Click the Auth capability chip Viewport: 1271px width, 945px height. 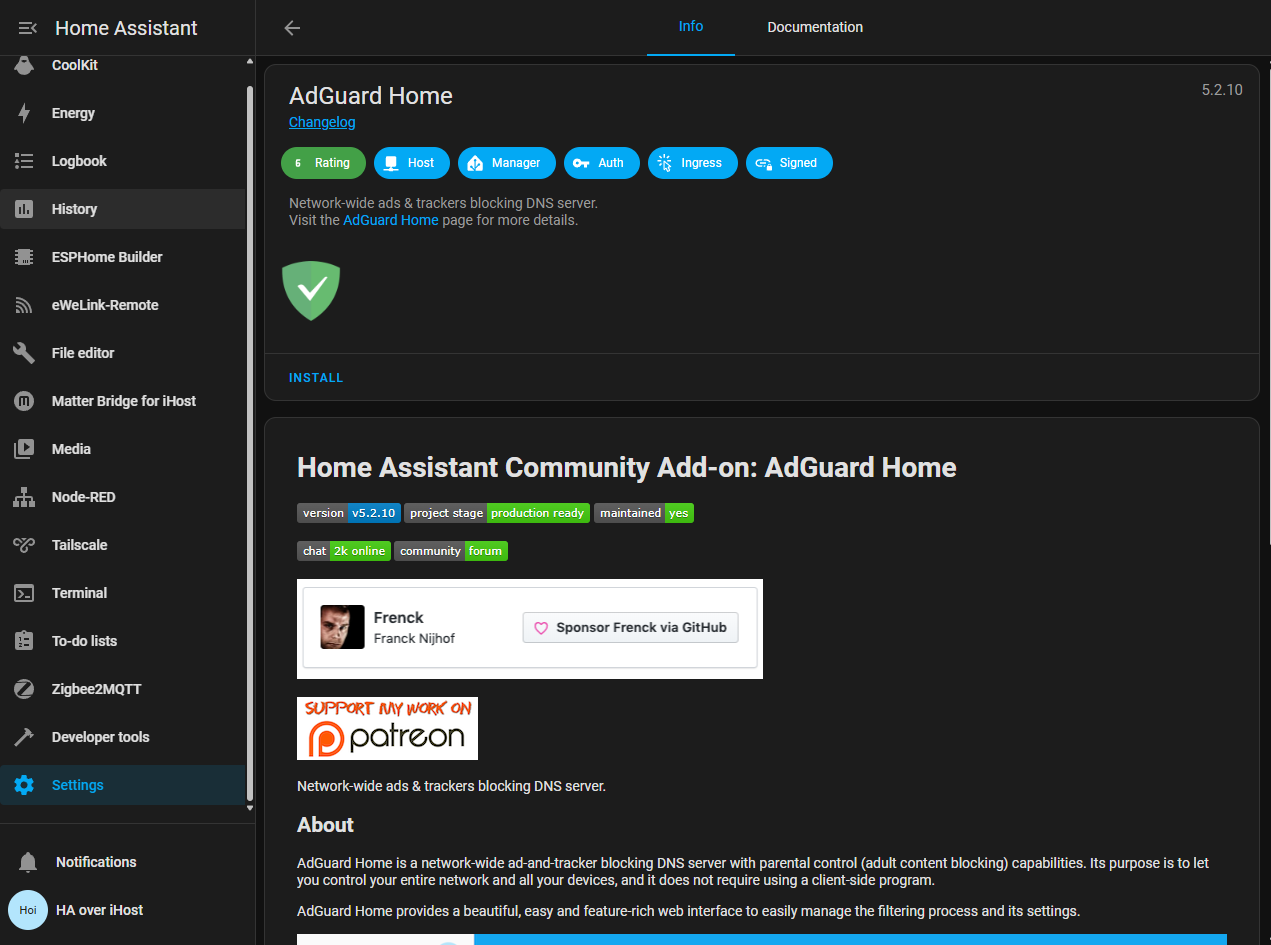click(602, 163)
